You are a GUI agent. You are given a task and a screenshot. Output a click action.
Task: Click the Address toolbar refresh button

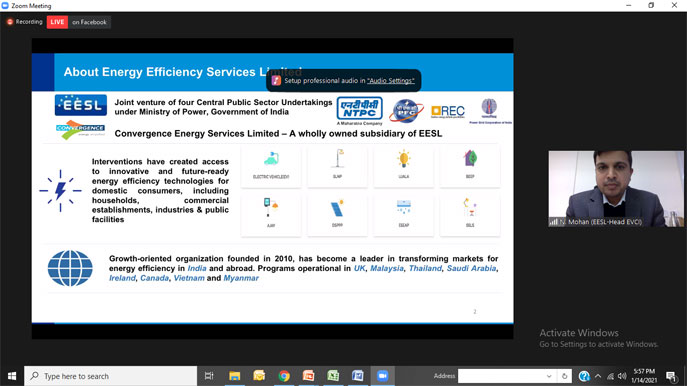point(564,376)
